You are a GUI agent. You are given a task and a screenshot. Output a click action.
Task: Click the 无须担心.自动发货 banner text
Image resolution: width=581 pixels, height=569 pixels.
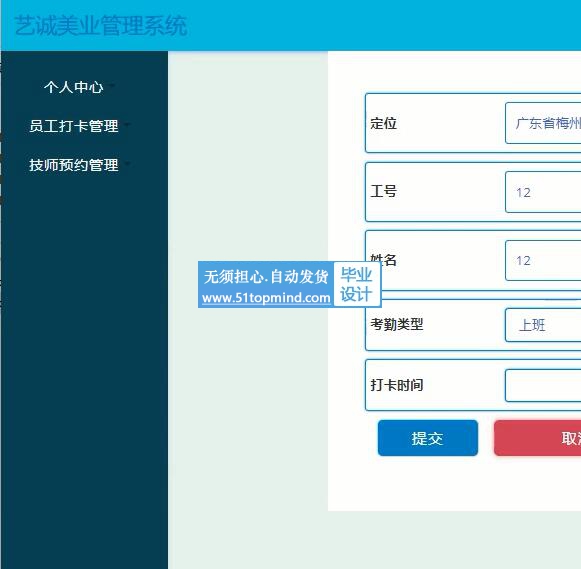266,276
